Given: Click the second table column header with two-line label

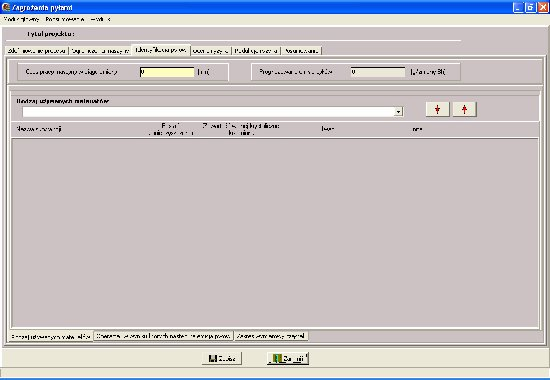Looking at the screenshot, I should pos(171,129).
